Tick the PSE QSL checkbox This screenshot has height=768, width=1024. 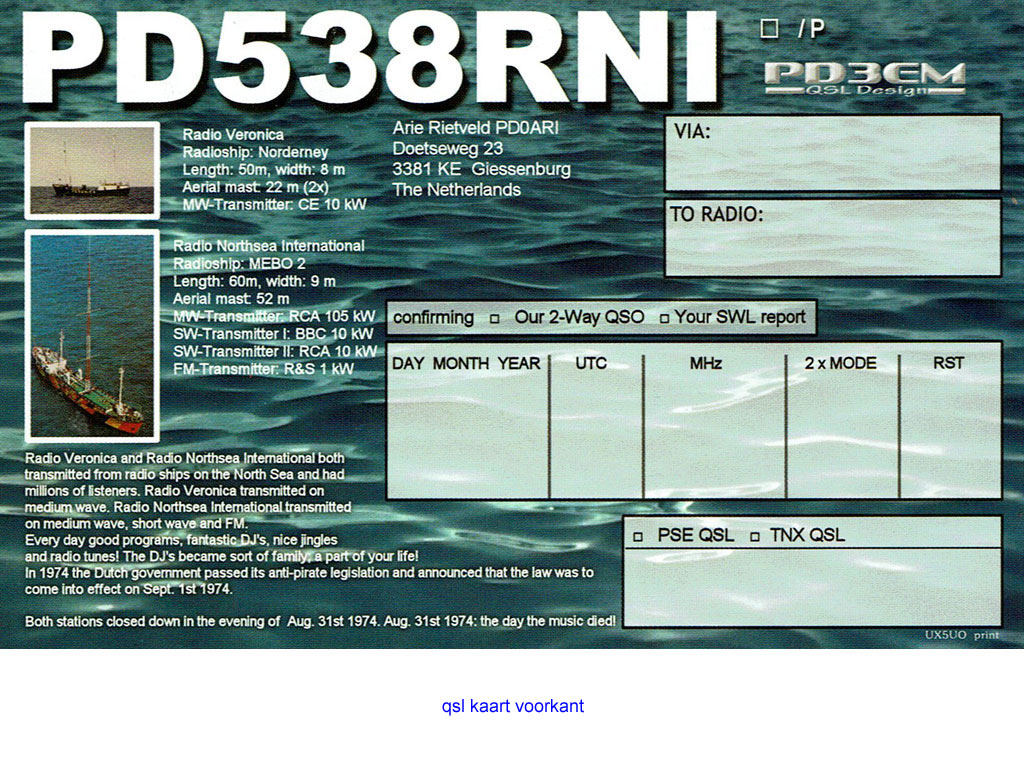[638, 537]
